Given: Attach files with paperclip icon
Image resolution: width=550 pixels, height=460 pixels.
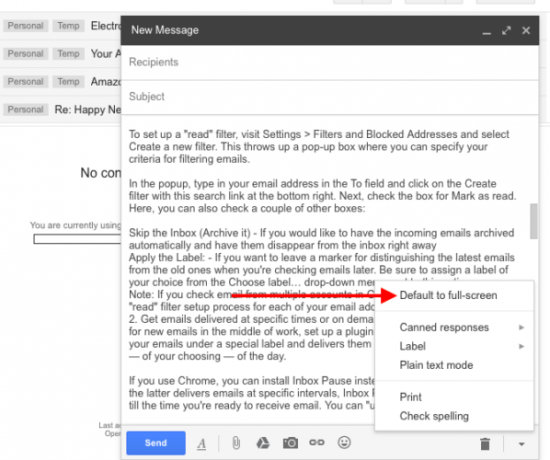Looking at the screenshot, I should click(236, 443).
